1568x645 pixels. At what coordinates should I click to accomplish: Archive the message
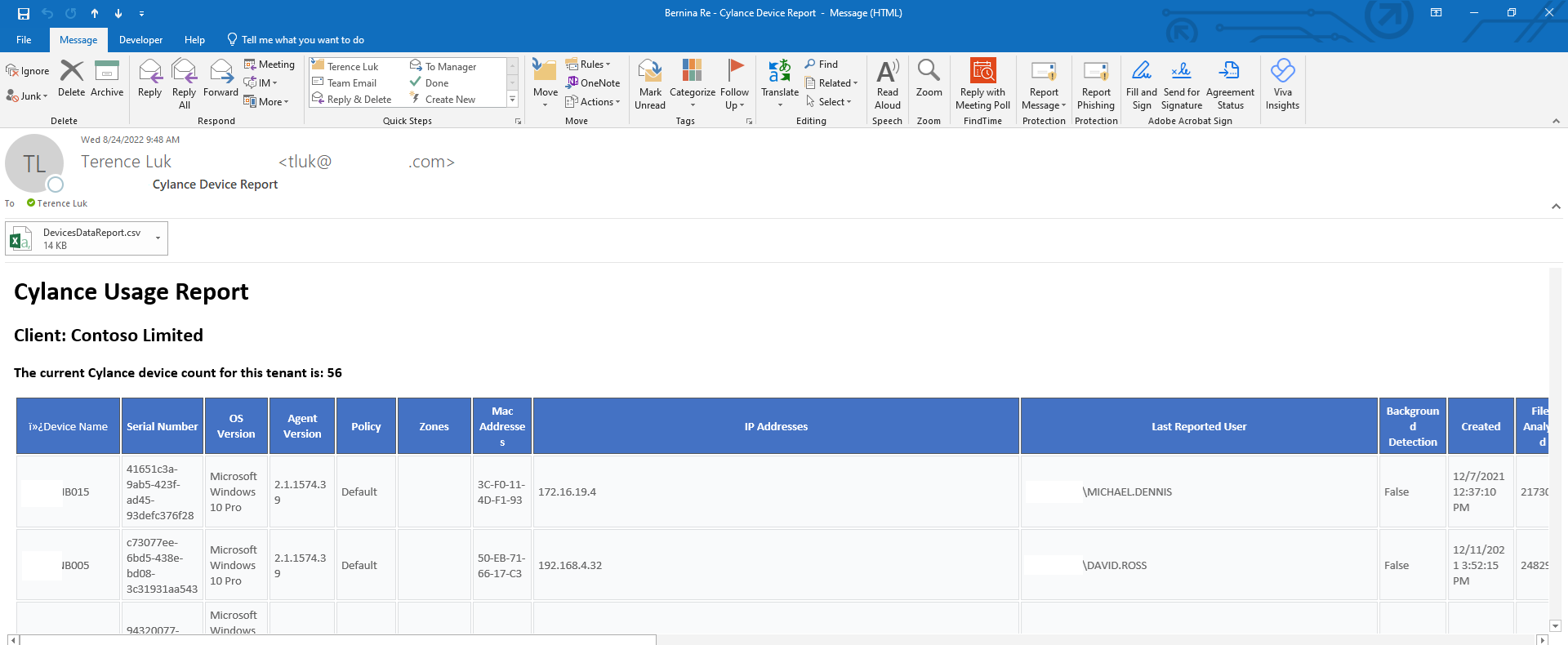tap(107, 78)
